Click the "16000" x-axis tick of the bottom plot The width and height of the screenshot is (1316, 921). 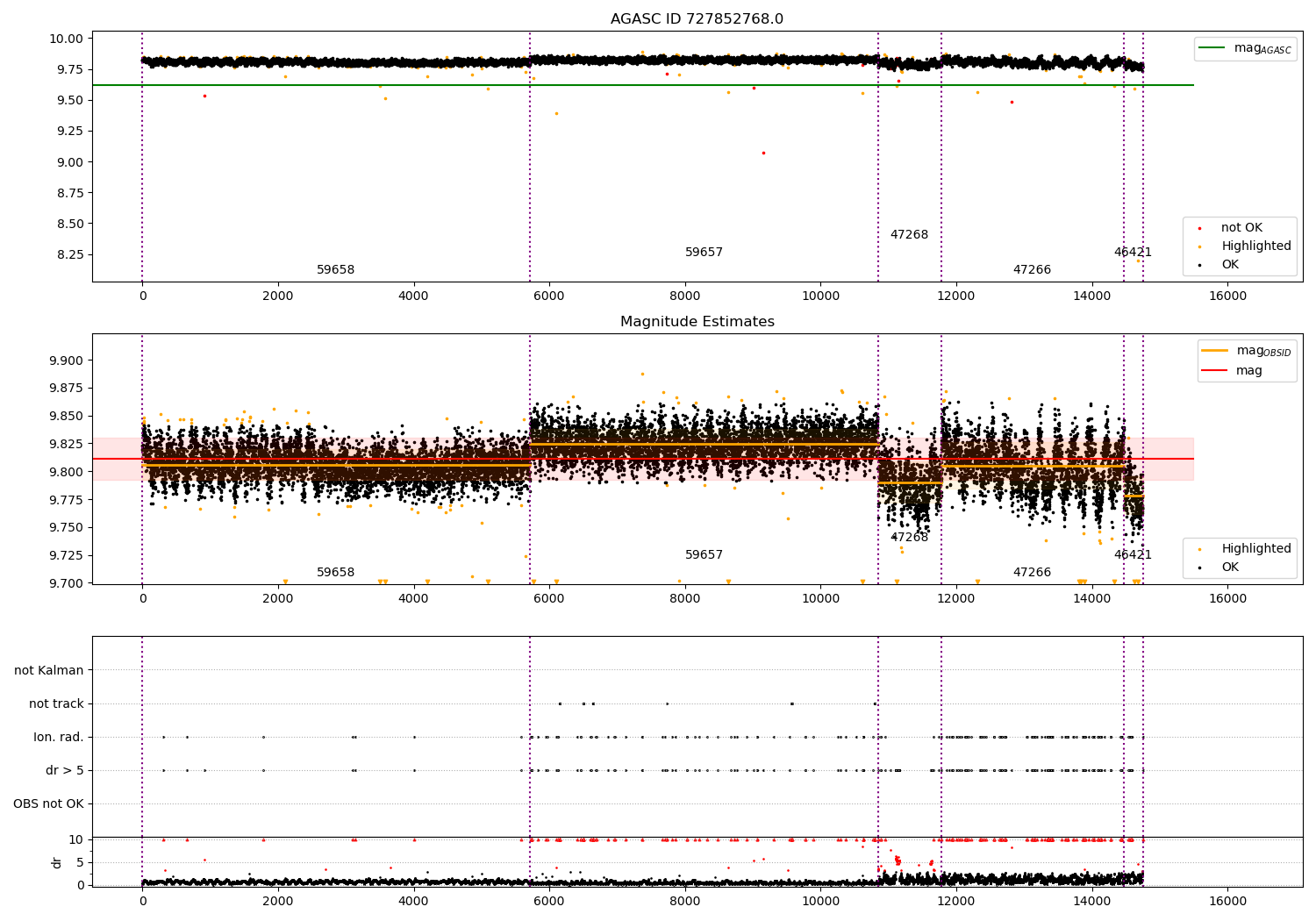pyautogui.click(x=1227, y=902)
